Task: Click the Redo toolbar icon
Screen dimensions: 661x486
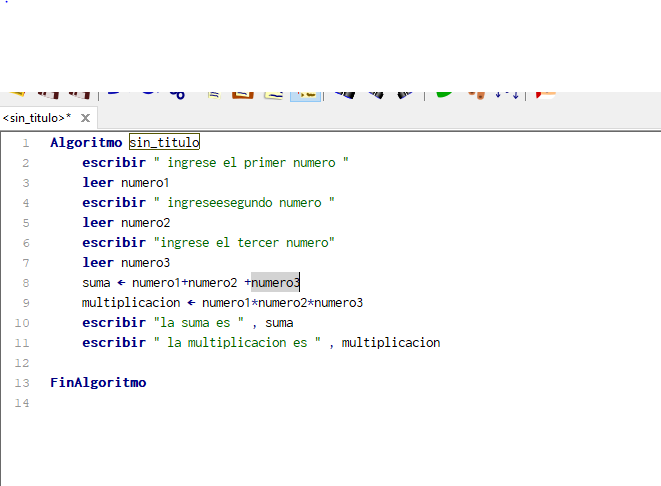Action: pyautogui.click(x=147, y=93)
